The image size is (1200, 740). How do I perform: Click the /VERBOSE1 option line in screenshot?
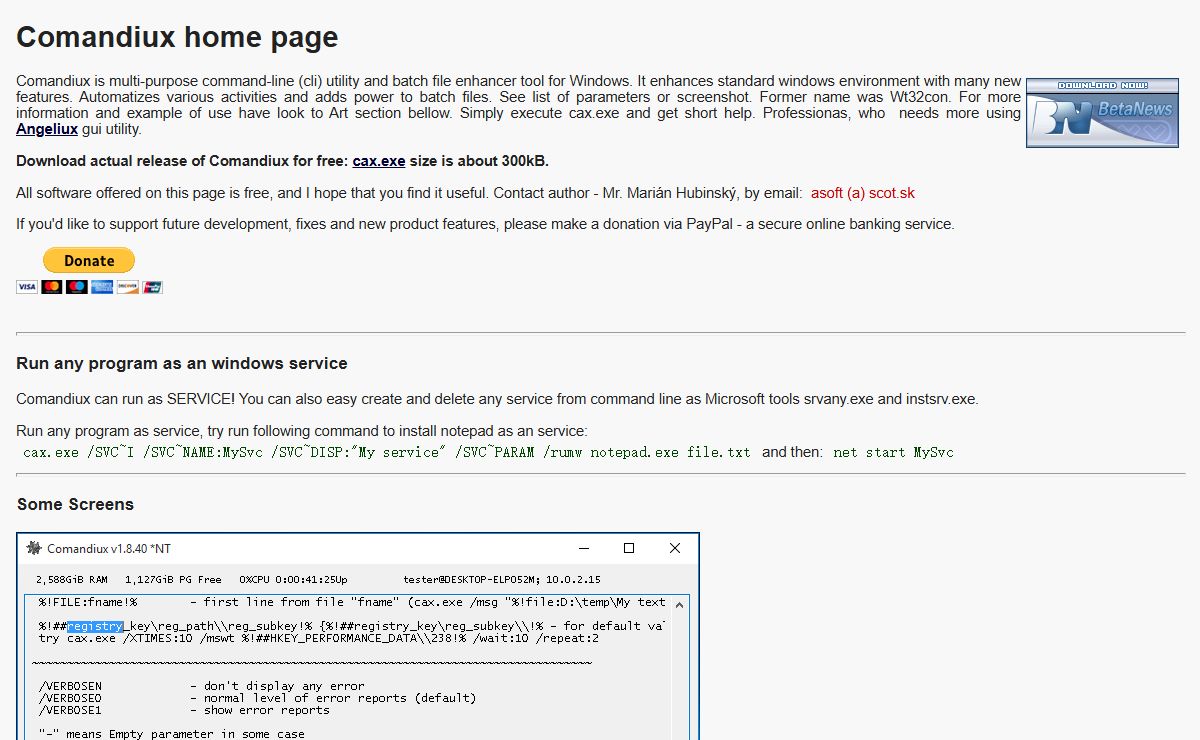point(184,710)
